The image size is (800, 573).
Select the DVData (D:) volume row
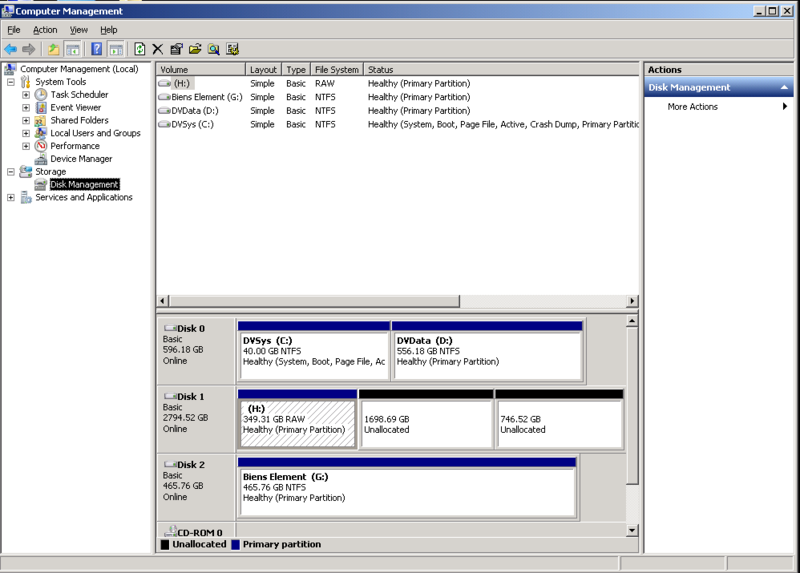tap(398, 111)
